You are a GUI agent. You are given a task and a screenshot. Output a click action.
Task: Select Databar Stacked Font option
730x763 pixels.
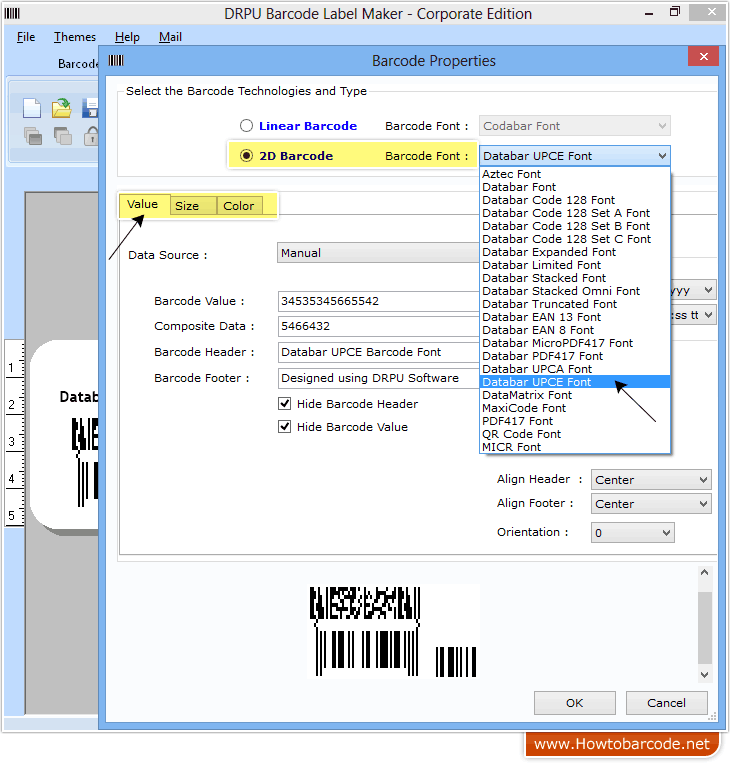575,278
